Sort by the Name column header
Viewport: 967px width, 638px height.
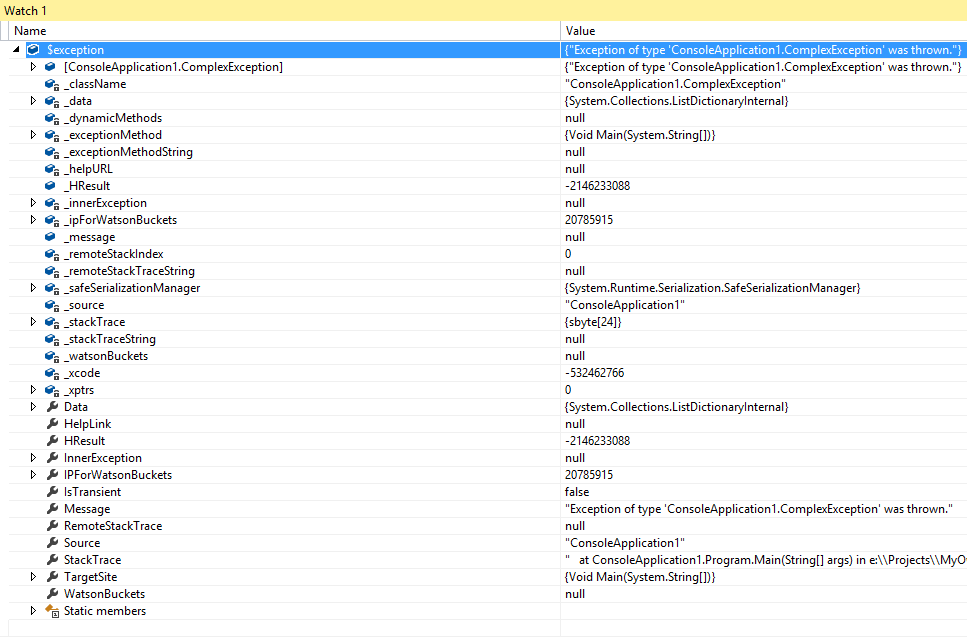(x=284, y=31)
